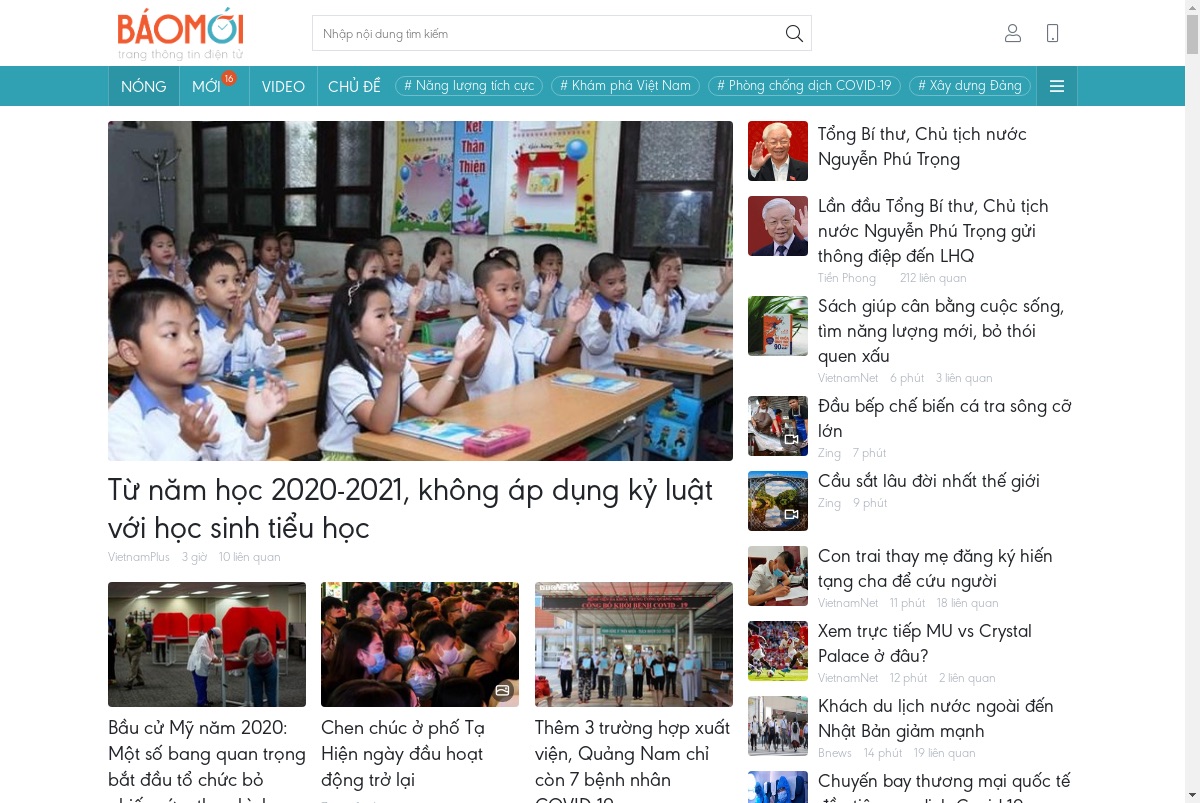The height and width of the screenshot is (803, 1200).
Task: Click the Báo Mới logo
Action: coord(181,33)
